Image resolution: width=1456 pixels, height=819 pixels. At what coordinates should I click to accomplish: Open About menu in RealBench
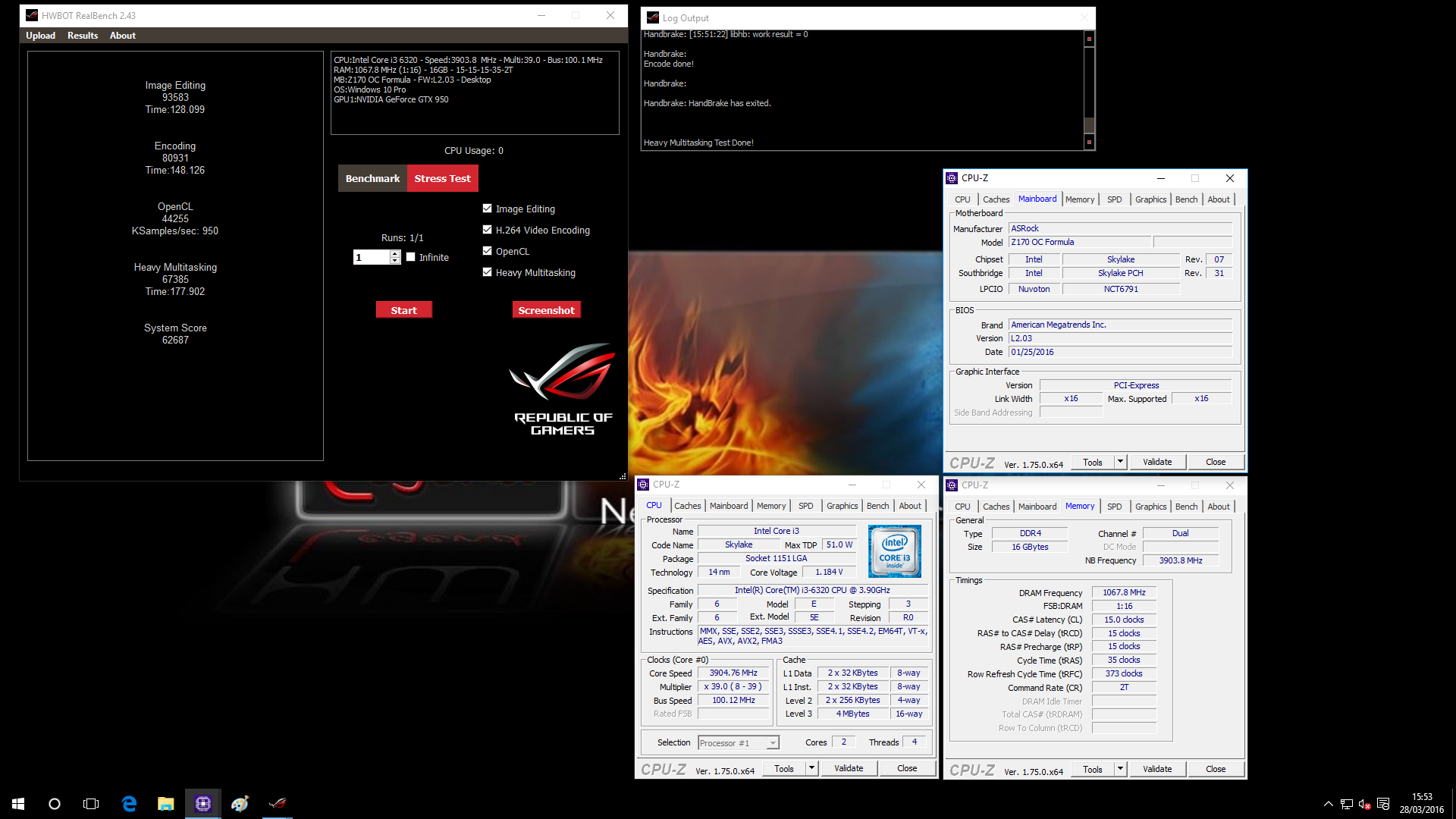pyautogui.click(x=123, y=36)
